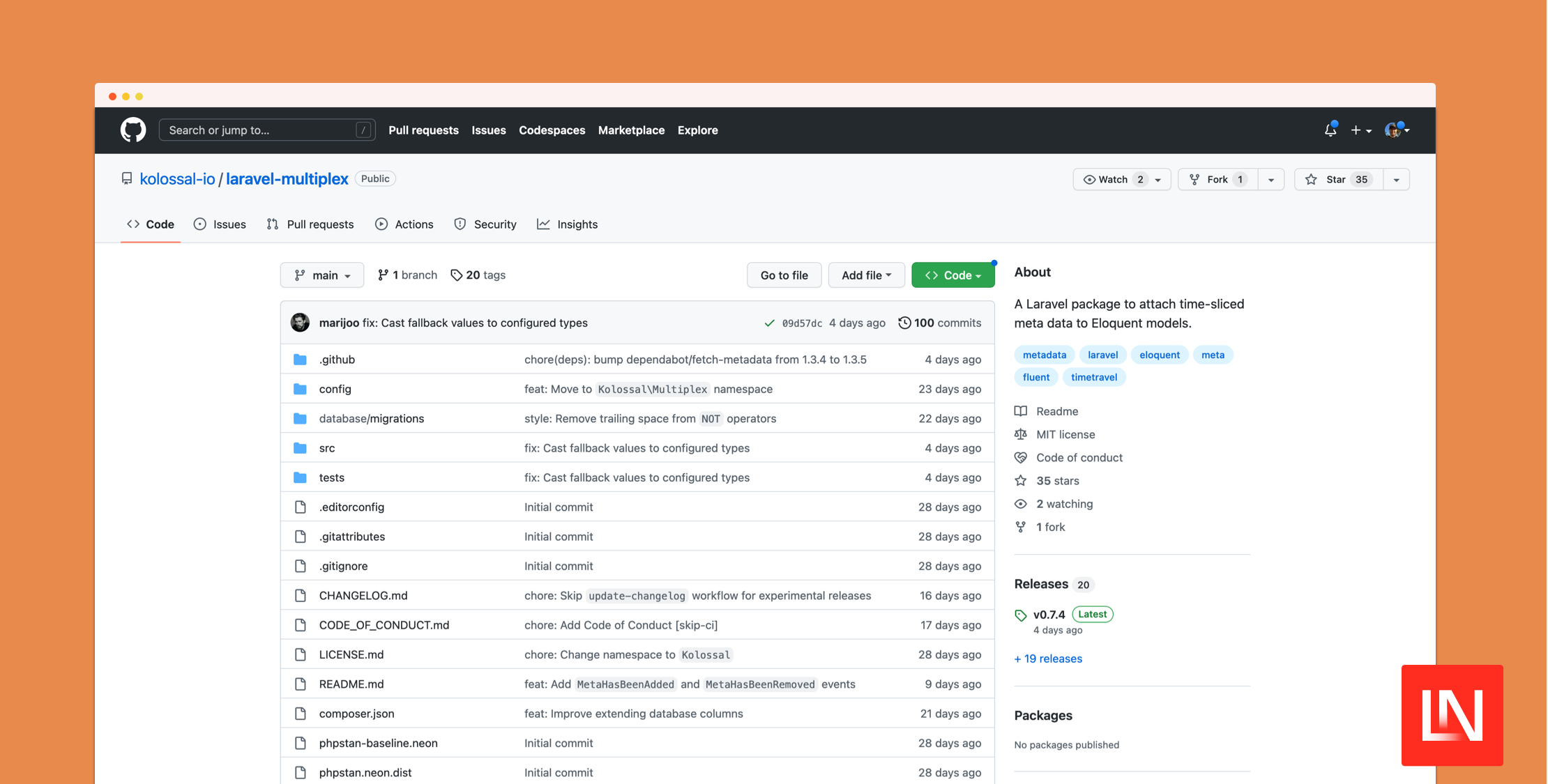Click the tests folder icon
The image size is (1548, 784).
point(300,477)
